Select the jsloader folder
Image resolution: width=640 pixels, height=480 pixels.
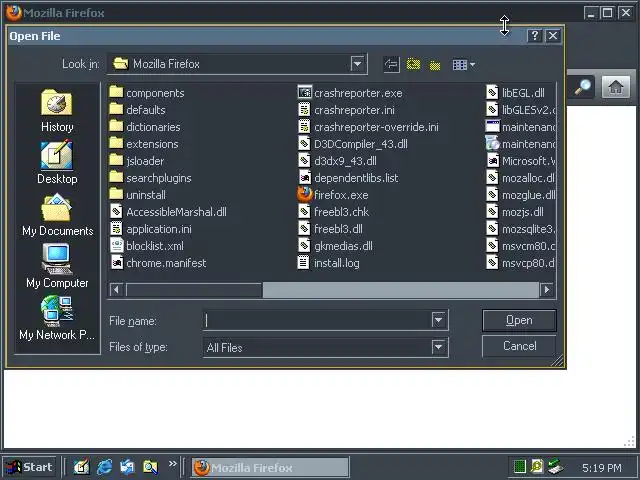coord(137,161)
